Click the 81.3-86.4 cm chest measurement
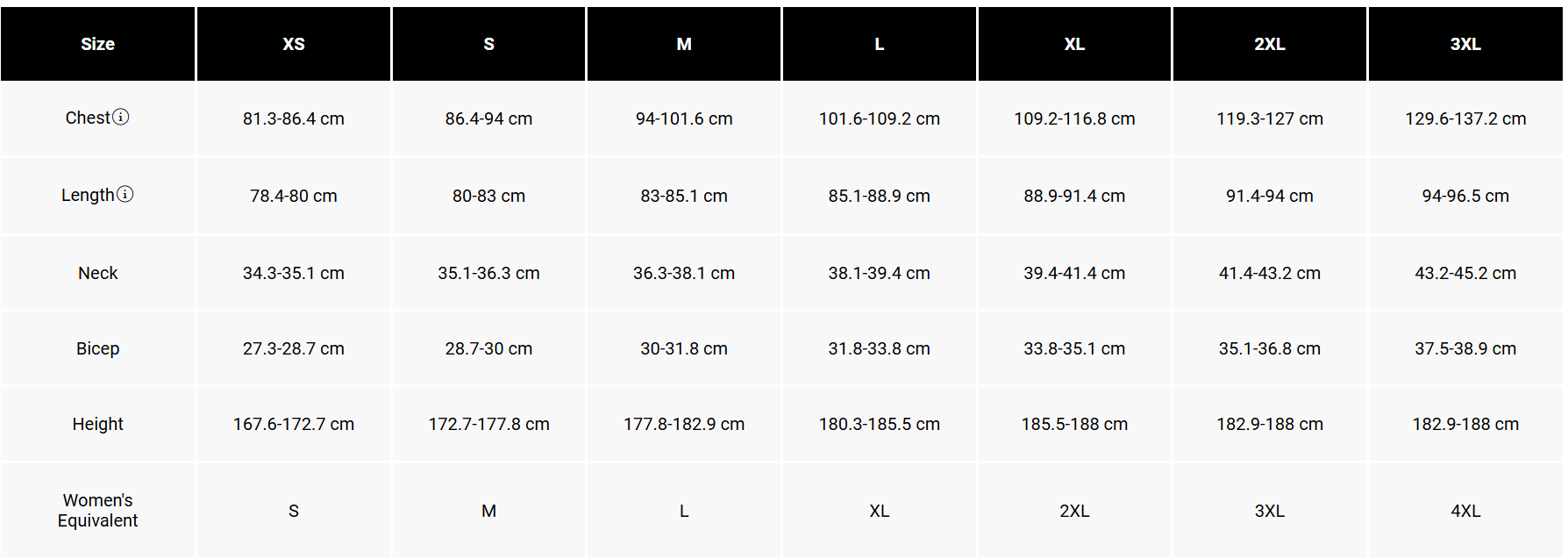1568x559 pixels. point(294,118)
